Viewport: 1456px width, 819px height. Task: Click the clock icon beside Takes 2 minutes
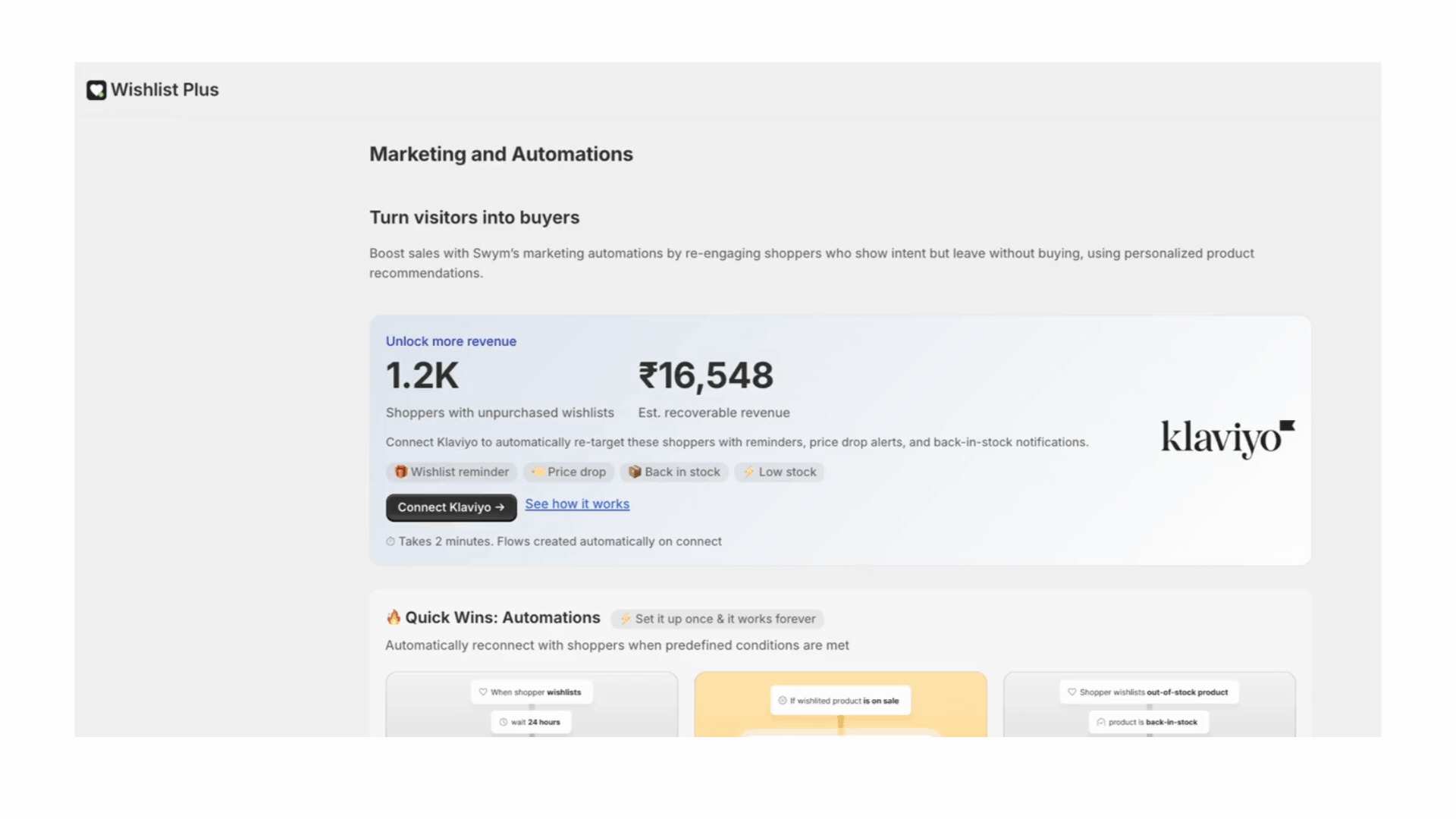(391, 541)
